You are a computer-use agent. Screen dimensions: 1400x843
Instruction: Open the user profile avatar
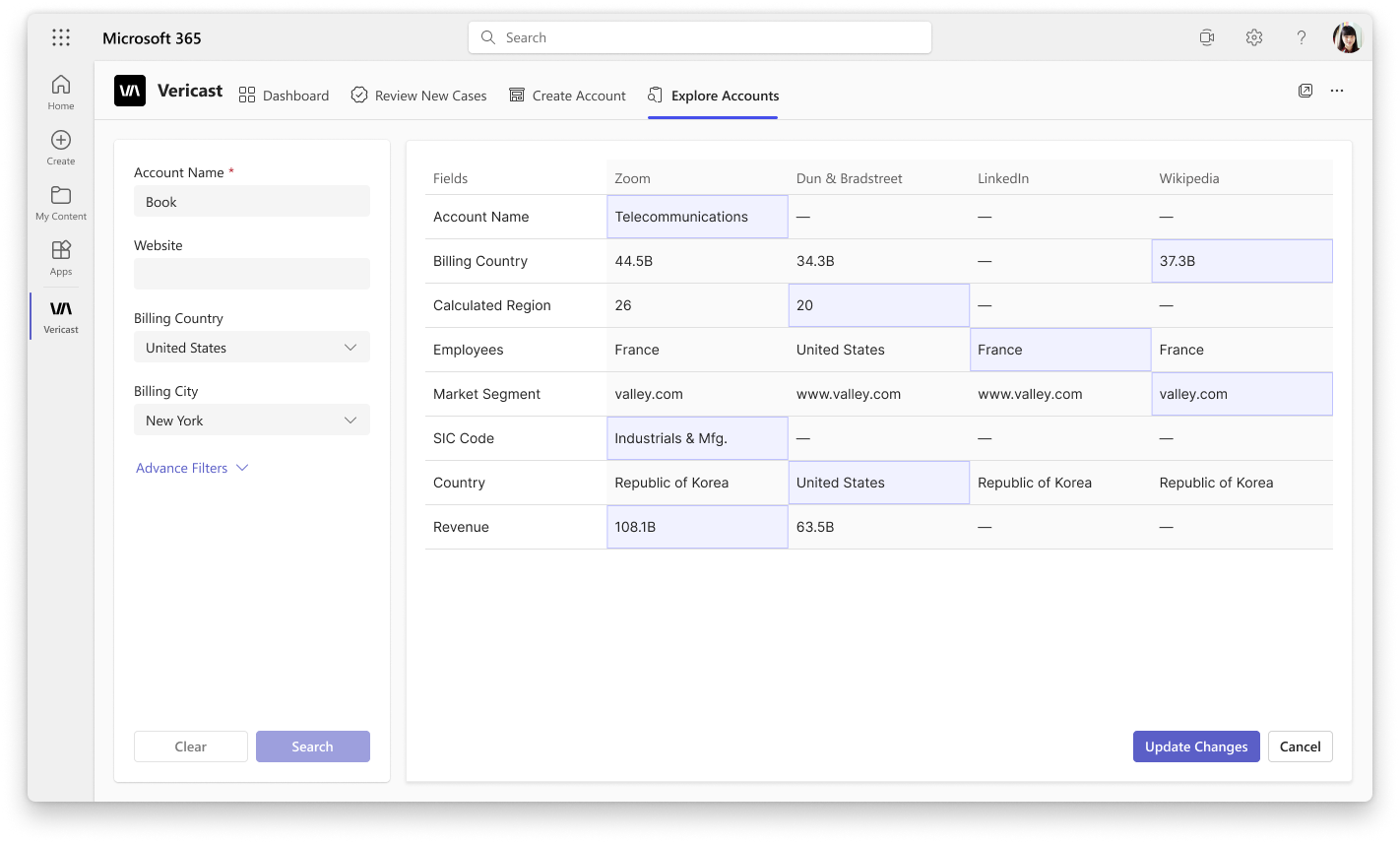[x=1348, y=37]
